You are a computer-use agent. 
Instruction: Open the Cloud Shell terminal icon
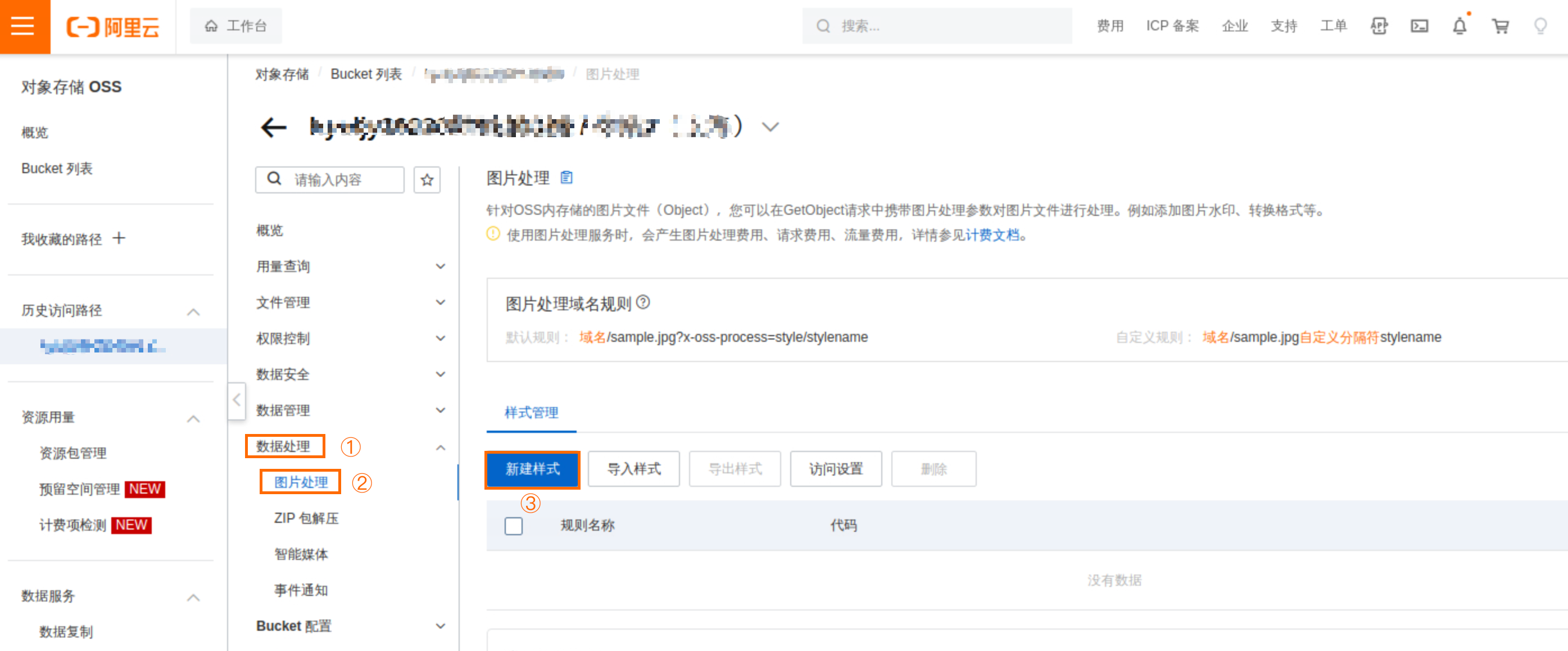(1419, 26)
